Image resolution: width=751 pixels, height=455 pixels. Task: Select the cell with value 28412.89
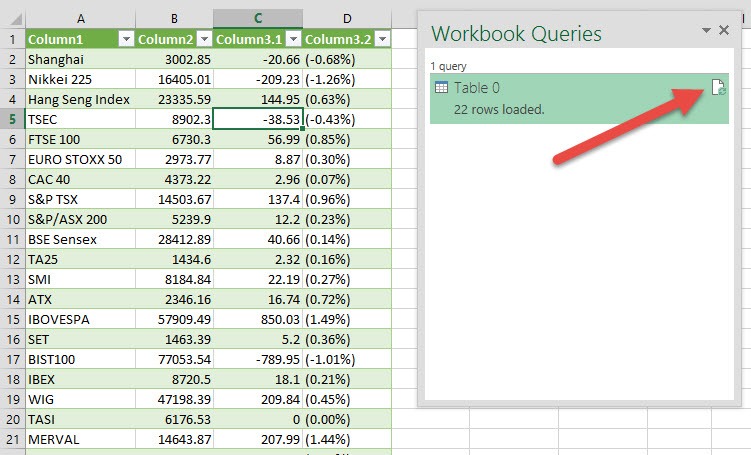click(174, 239)
